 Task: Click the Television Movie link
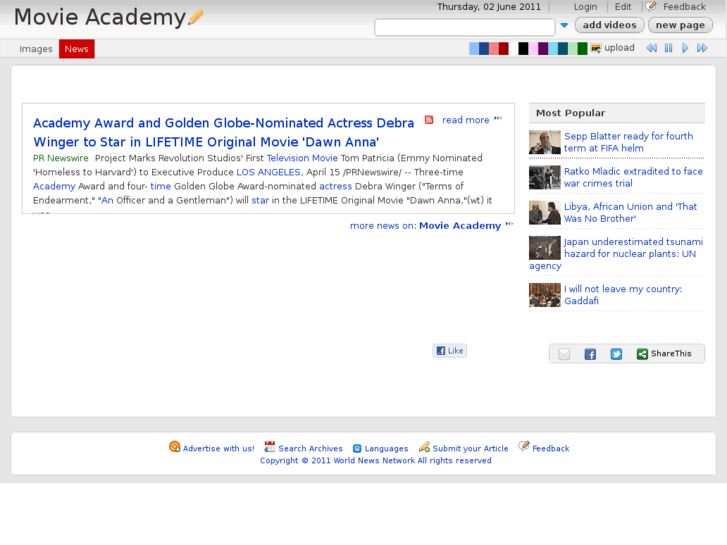coord(302,158)
